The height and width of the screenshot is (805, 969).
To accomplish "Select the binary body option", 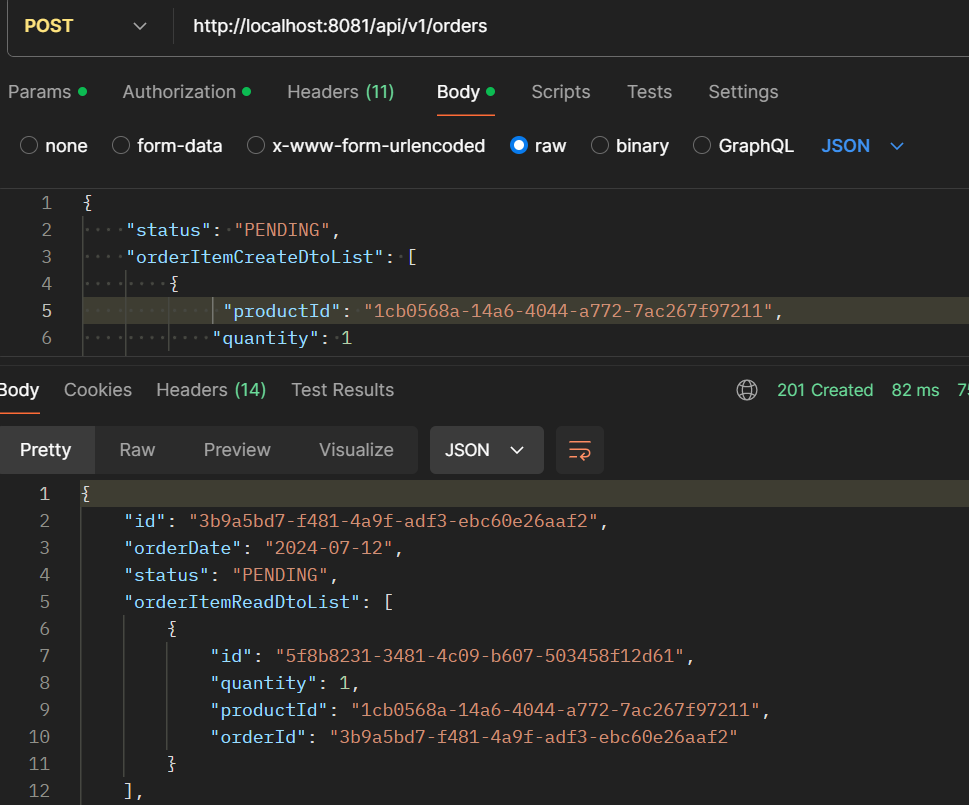I will [600, 146].
